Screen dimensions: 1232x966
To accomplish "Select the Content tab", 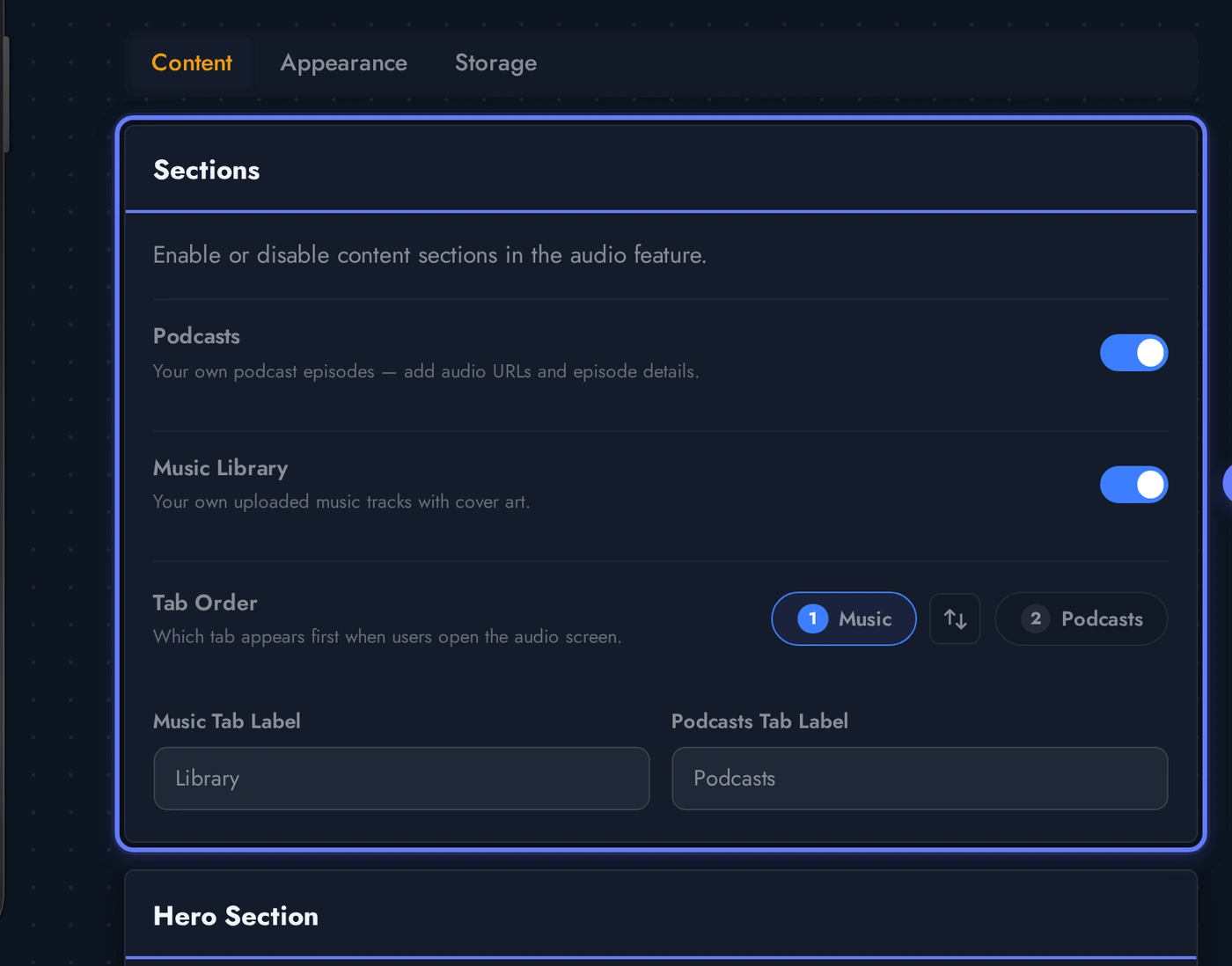I will (x=192, y=62).
